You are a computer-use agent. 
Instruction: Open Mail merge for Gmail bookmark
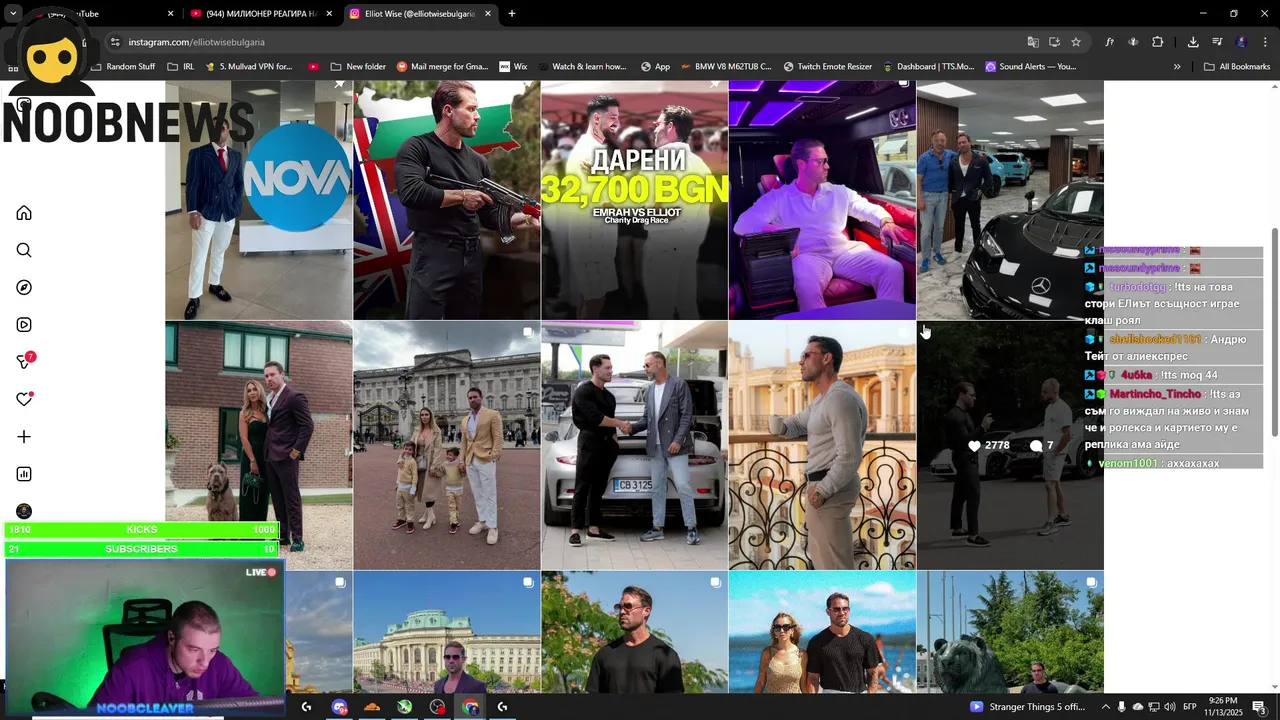[x=442, y=67]
